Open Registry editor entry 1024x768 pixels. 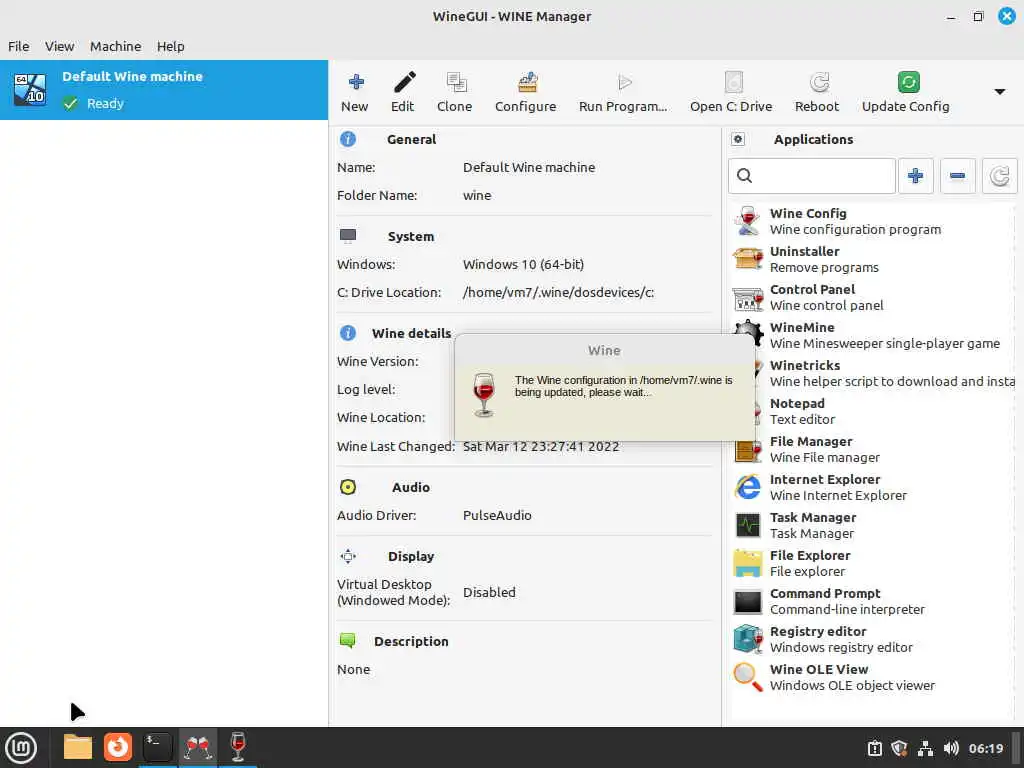pos(872,639)
